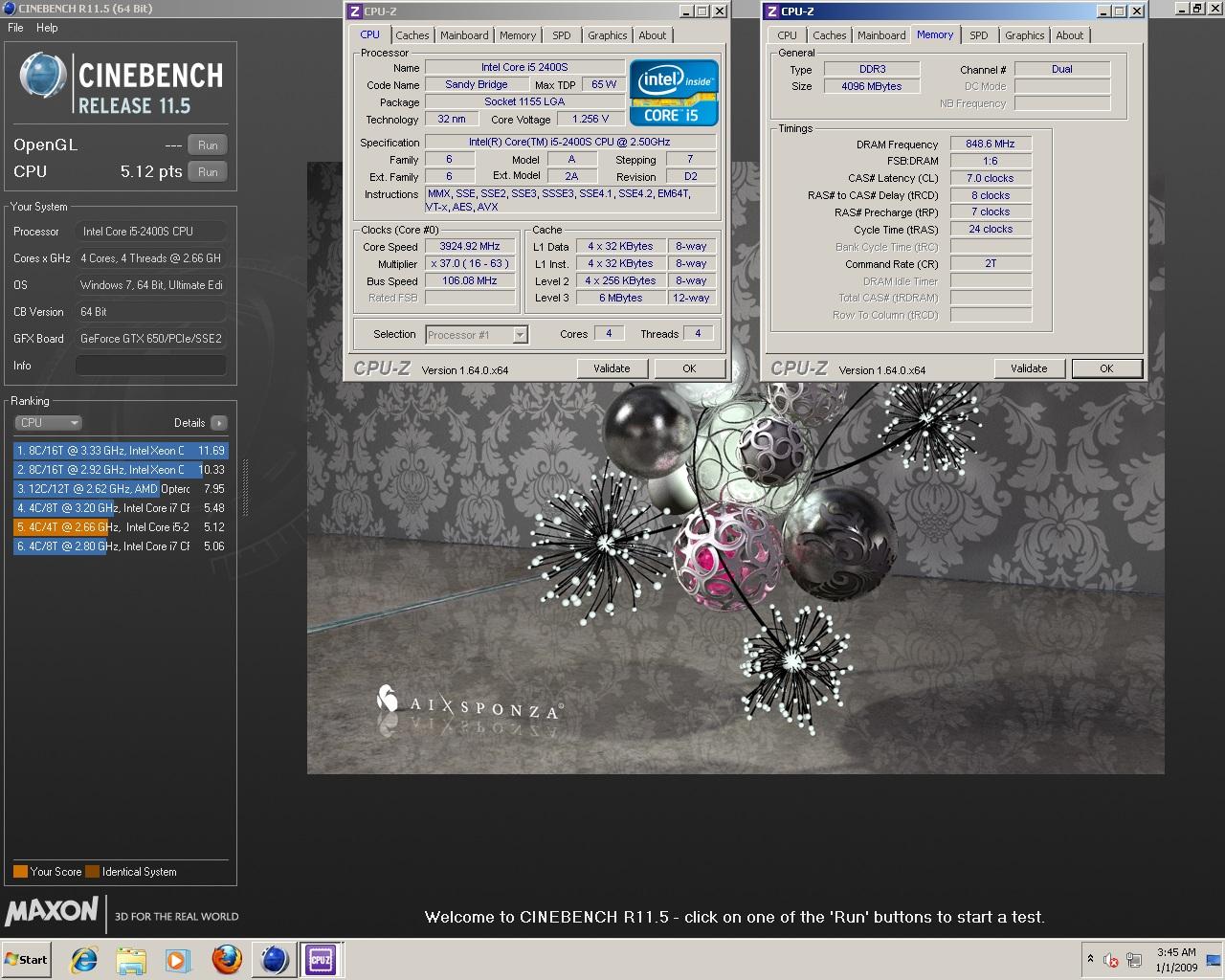The height and width of the screenshot is (980, 1225).
Task: Minimize the right CPU-Z memory window
Action: pyautogui.click(x=1102, y=11)
